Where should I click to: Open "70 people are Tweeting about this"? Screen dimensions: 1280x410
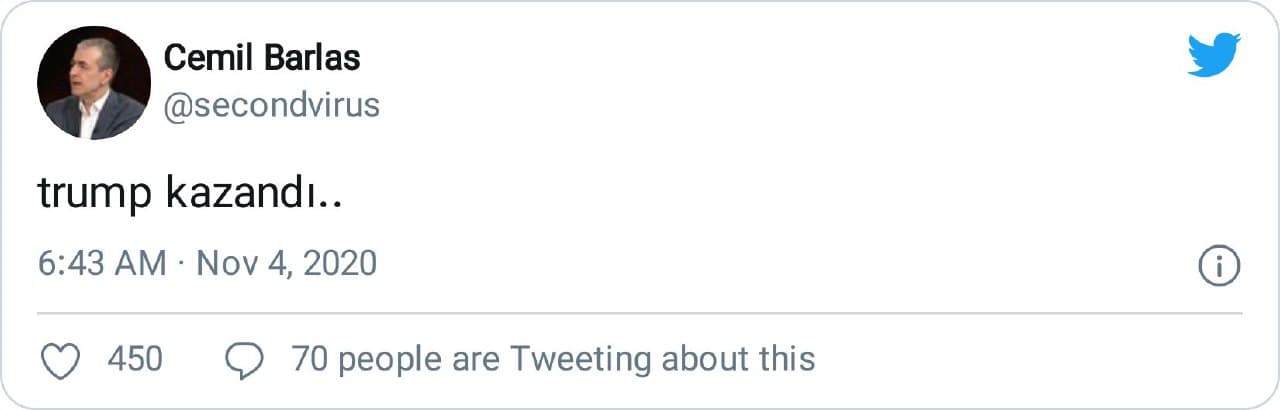(x=553, y=358)
